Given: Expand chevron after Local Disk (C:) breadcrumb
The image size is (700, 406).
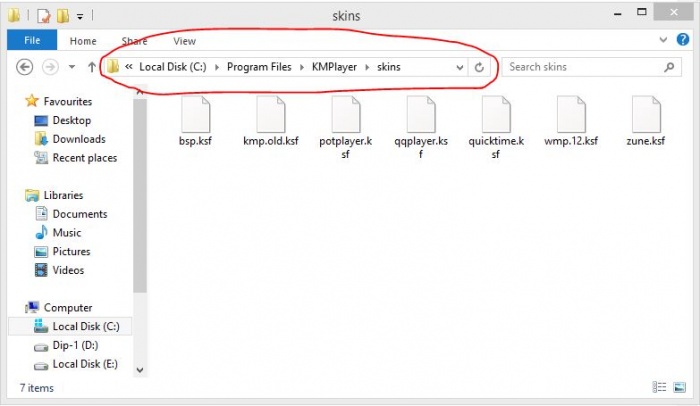Looking at the screenshot, I should tap(217, 67).
